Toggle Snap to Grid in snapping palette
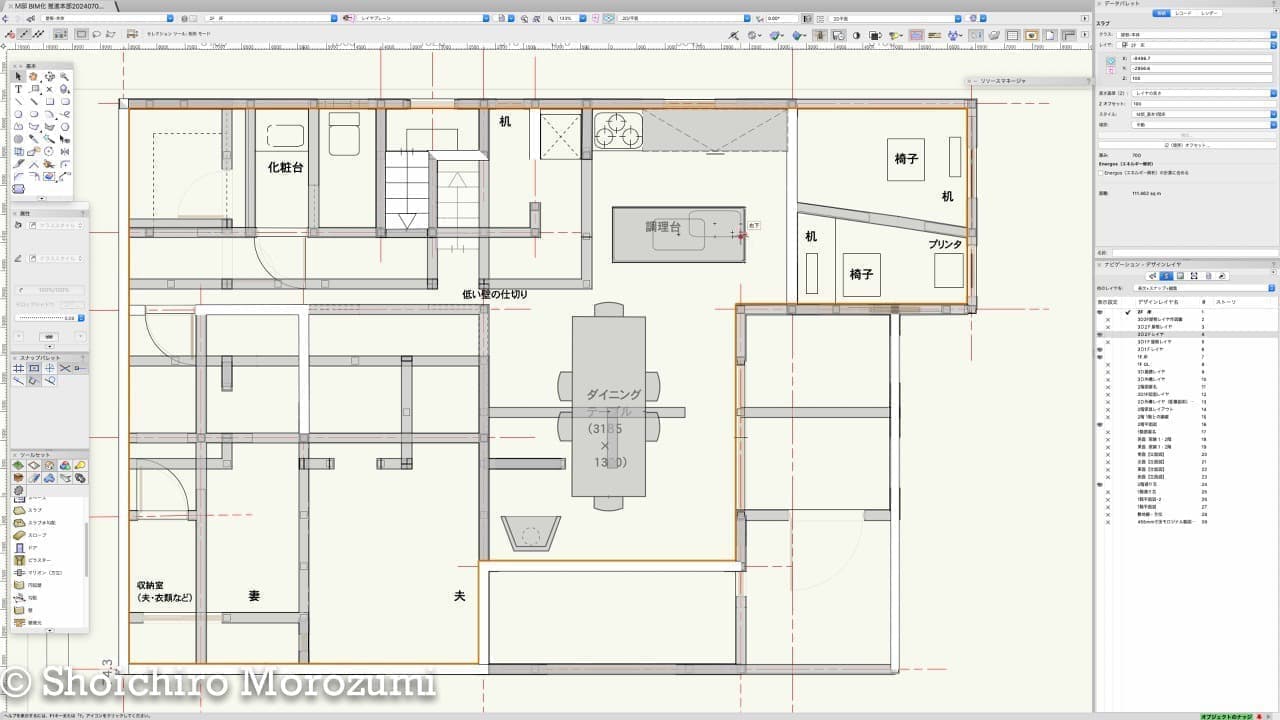The width and height of the screenshot is (1280, 720). (18, 369)
